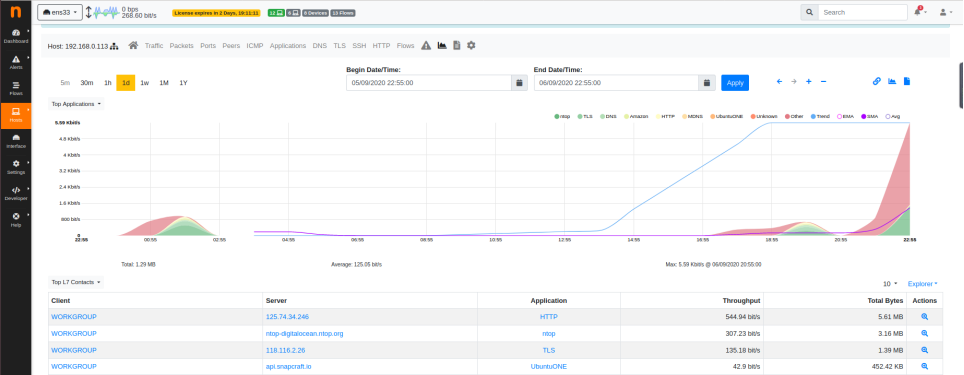Screen dimensions: 964x375
Task: Click the Apply button
Action: point(735,82)
